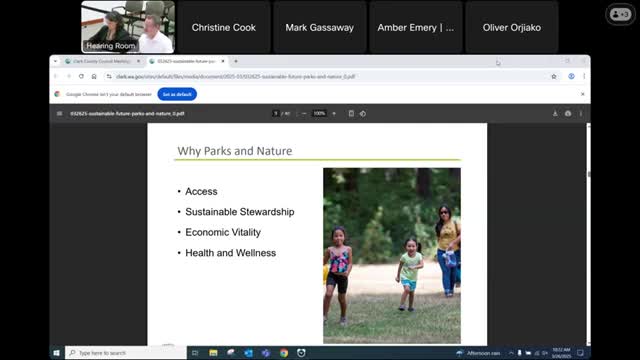Click the "Access" bullet text
Viewport: 640px width, 360px height.
201,191
